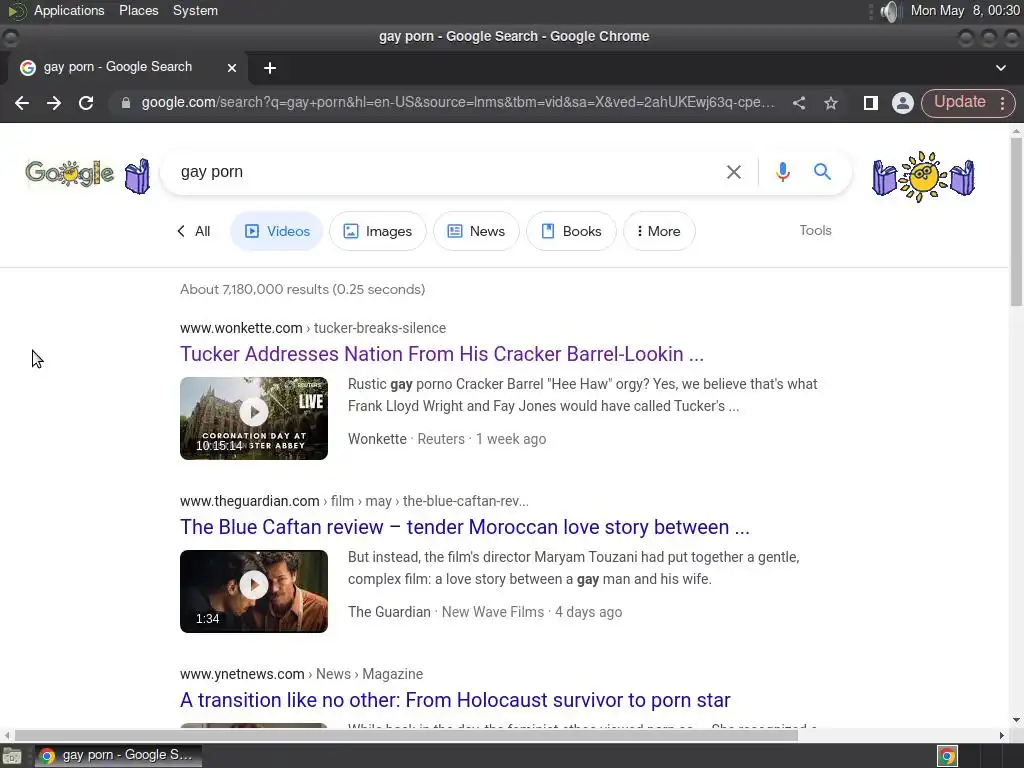1024x768 pixels.
Task: Close the Google Search tab
Action: tap(231, 68)
